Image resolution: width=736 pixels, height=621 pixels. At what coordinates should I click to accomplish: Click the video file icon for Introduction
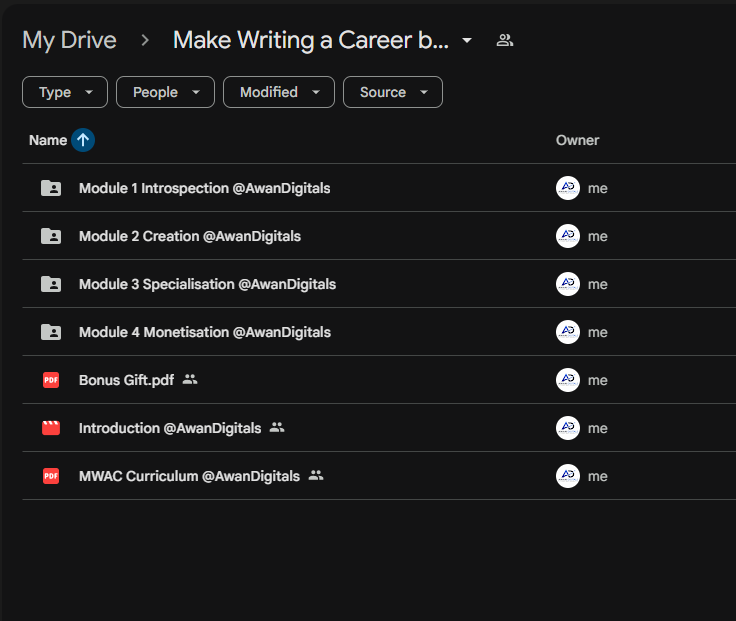[51, 428]
